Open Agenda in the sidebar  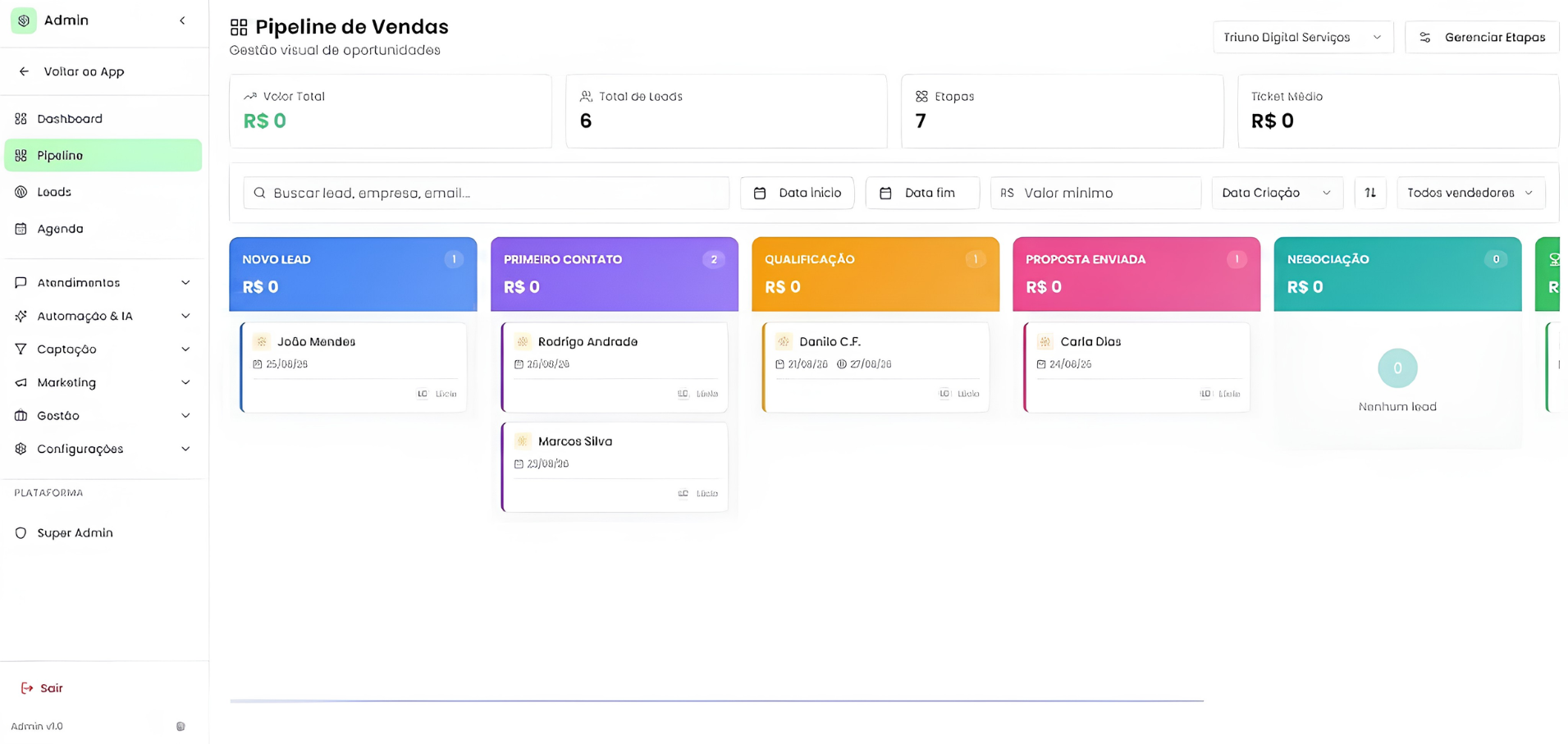103,229
